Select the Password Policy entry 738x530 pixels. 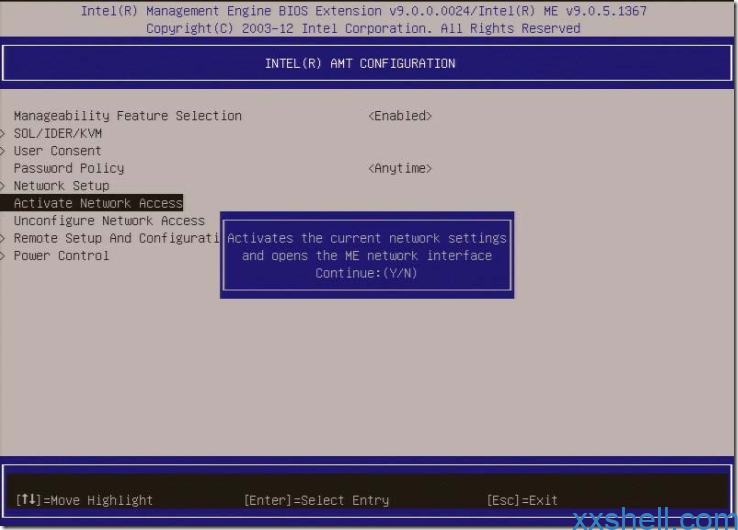tap(69, 168)
